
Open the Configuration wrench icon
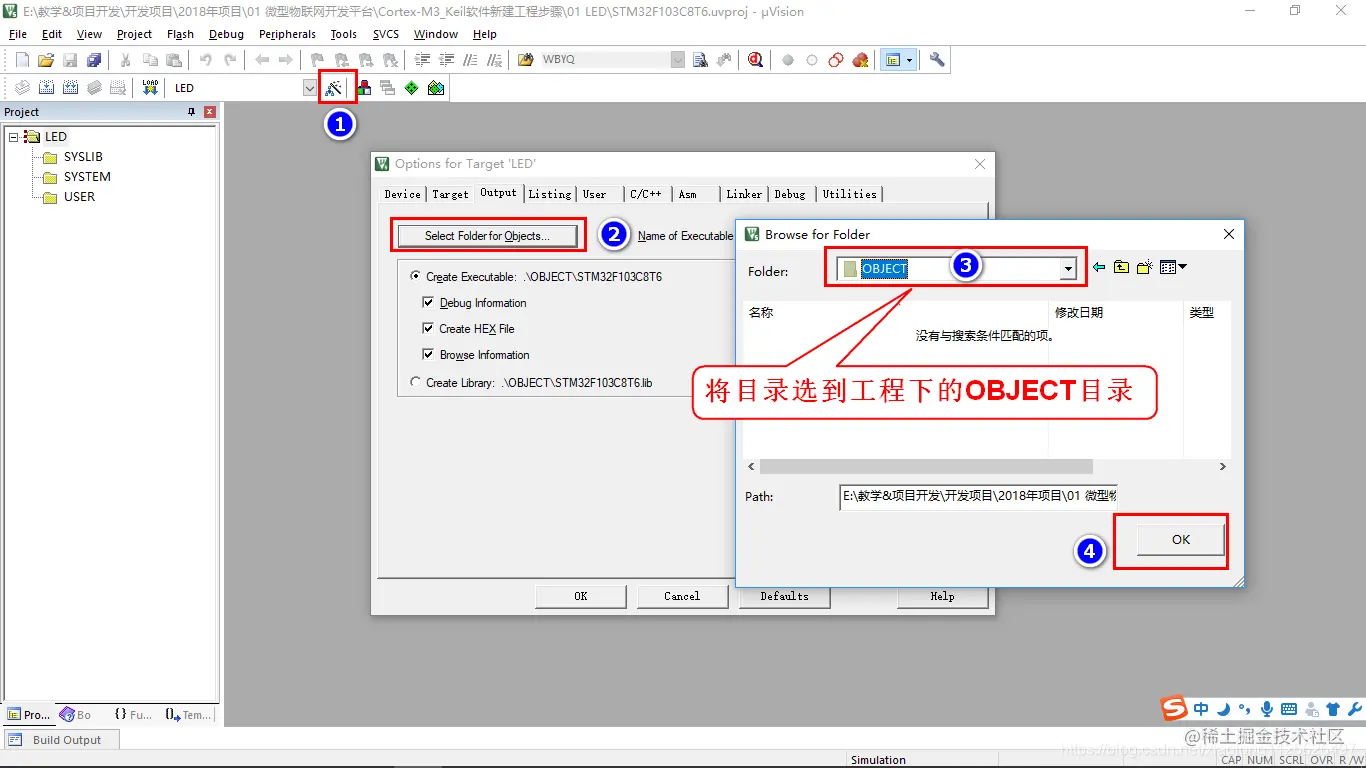coord(937,60)
